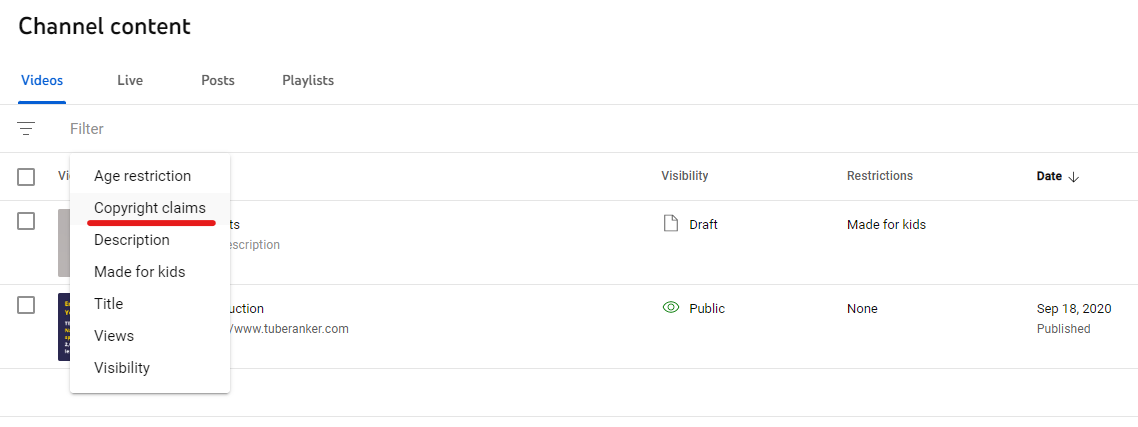Sort by the Date column header

point(1049,176)
